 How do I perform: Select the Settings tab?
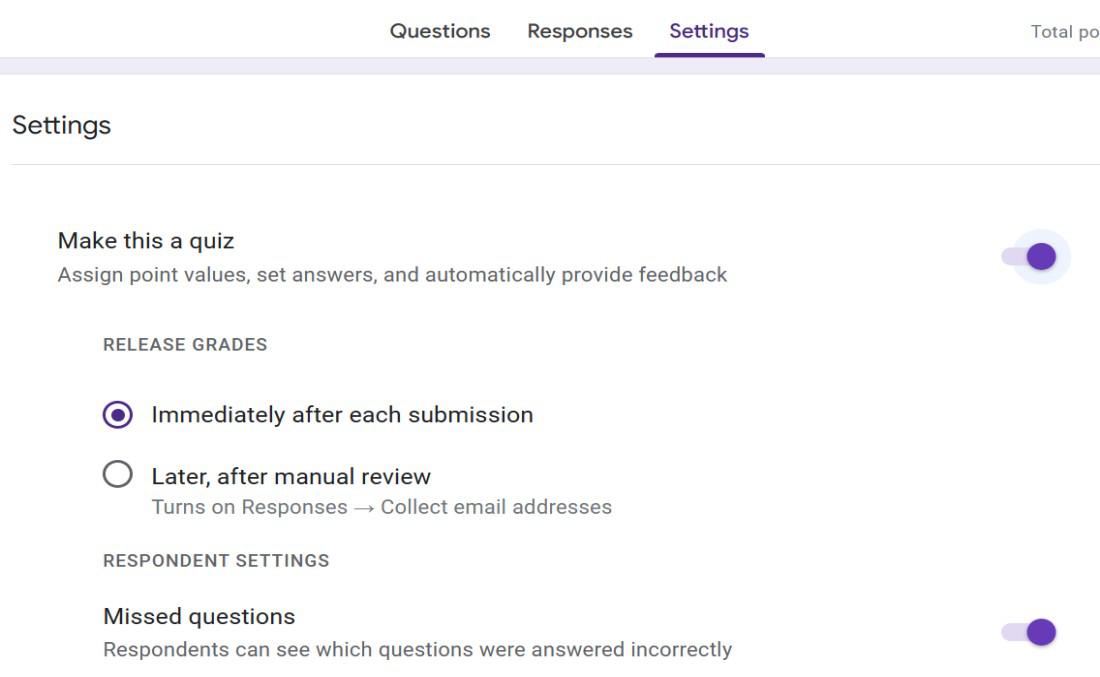709,31
